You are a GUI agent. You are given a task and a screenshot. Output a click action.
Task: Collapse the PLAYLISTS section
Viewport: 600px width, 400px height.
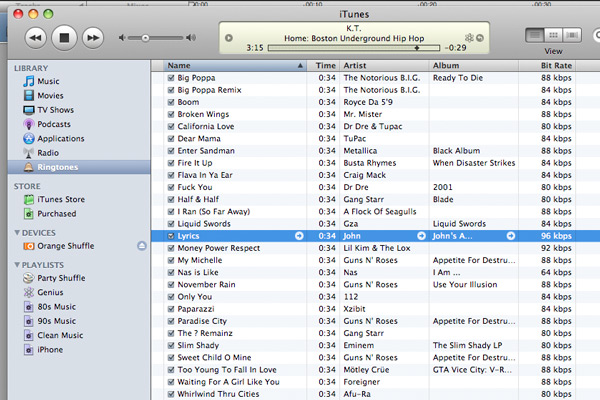click(x=17, y=265)
